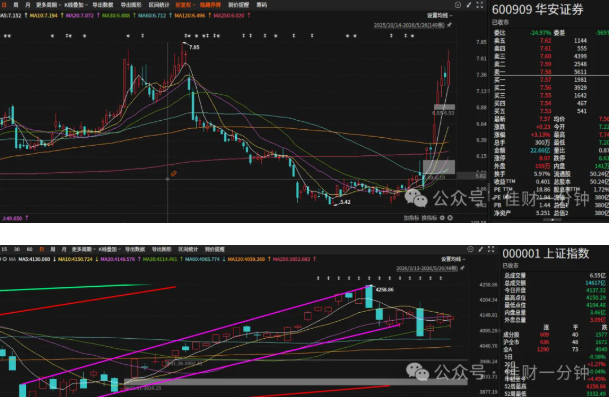This screenshot has width=612, height=401.
Task: Click the close circle icon beside indicator gear
Action: (450, 218)
